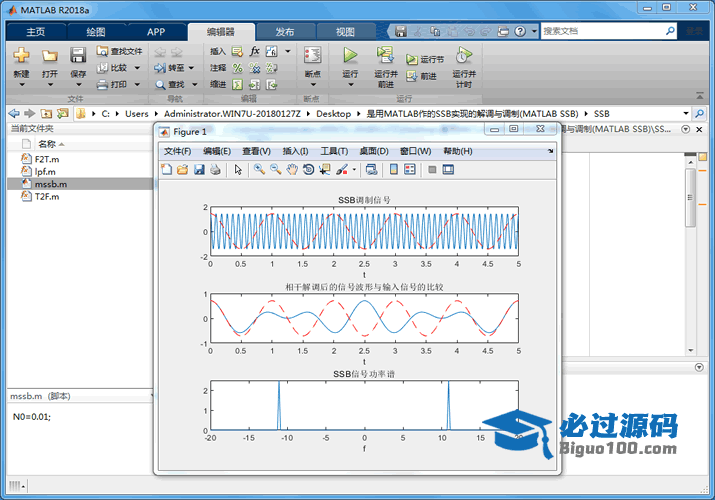715x500 pixels.
Task: Click the Zoom Out tool in Figure
Action: [x=275, y=170]
